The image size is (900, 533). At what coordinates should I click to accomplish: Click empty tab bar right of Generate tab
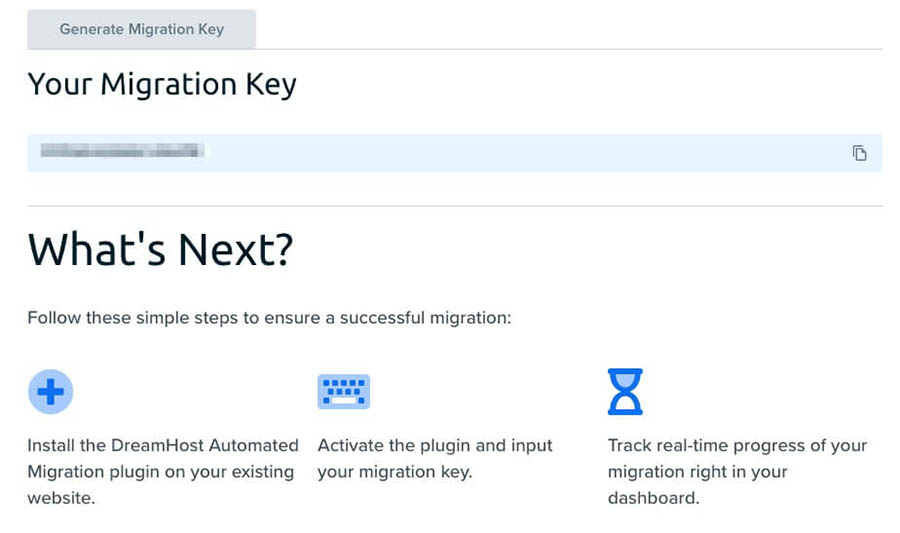click(568, 29)
